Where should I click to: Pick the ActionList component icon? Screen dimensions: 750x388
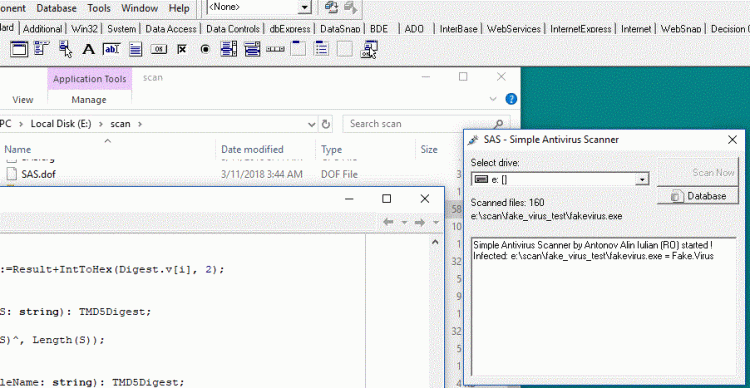(x=368, y=49)
